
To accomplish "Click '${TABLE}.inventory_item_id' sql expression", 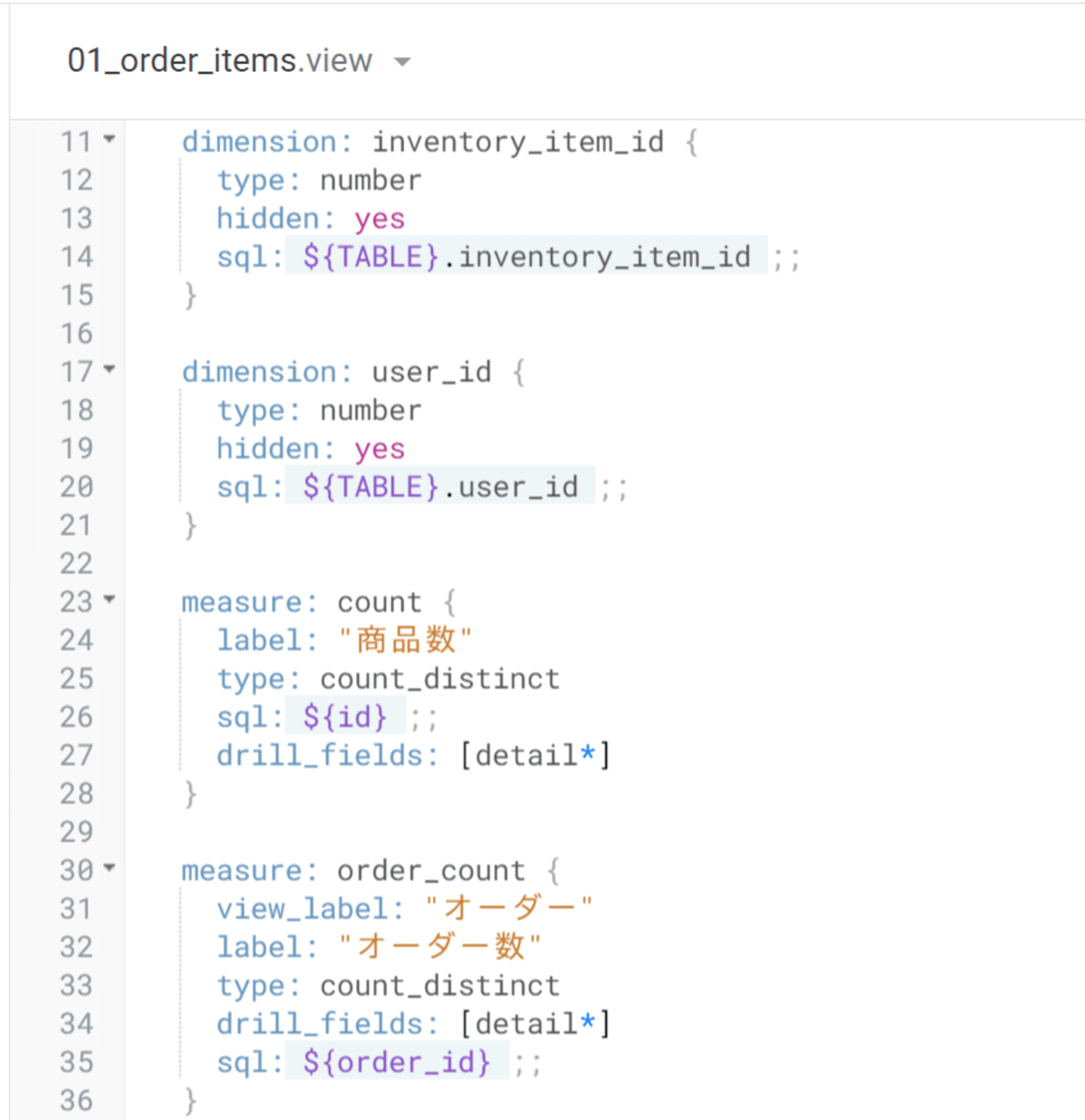I will 526,256.
